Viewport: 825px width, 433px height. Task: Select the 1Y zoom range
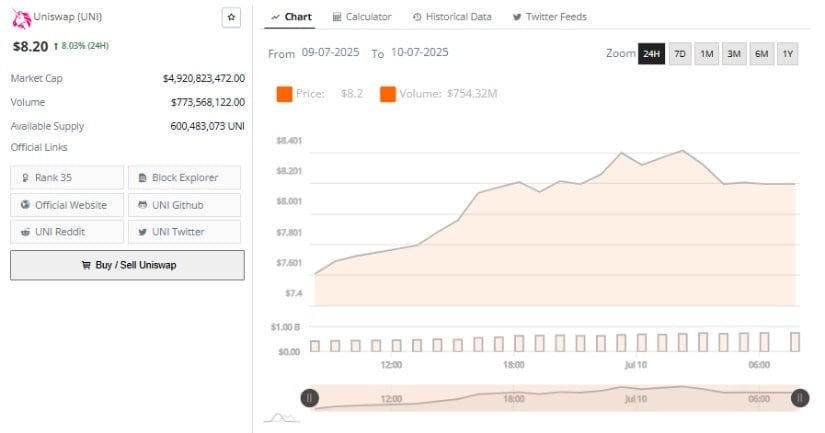point(788,54)
